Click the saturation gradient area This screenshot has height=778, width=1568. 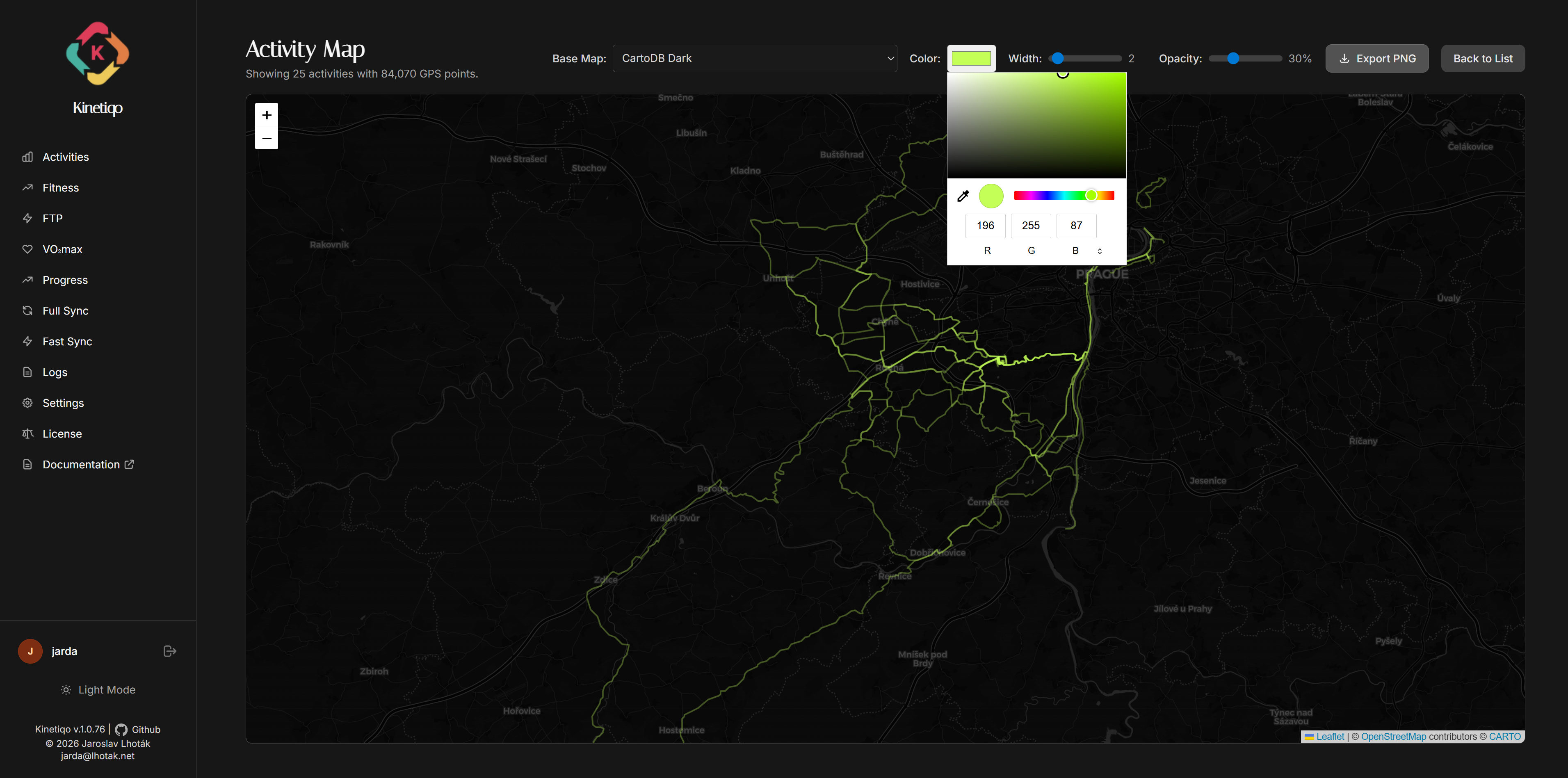(x=1036, y=125)
